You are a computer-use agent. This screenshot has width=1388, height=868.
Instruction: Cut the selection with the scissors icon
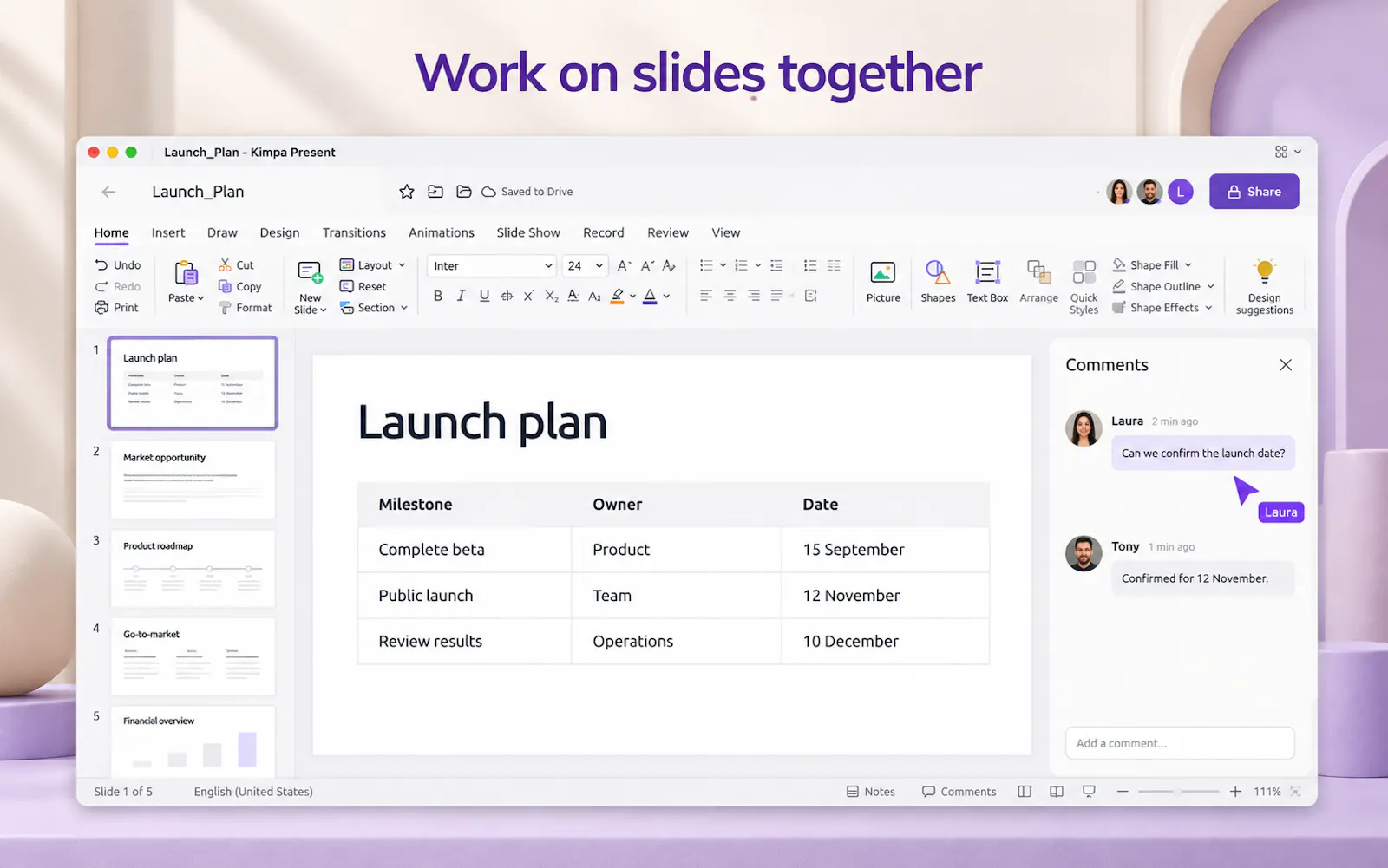click(225, 265)
